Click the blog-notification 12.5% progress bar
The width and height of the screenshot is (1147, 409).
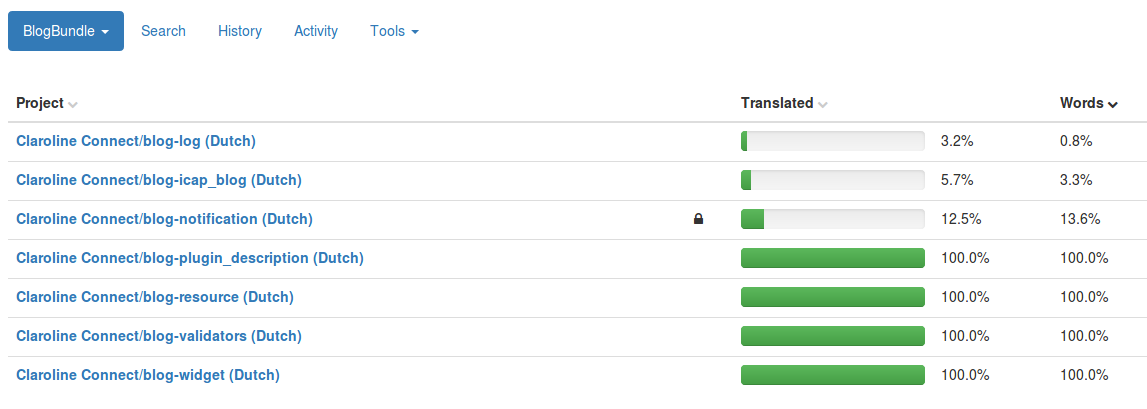click(832, 219)
